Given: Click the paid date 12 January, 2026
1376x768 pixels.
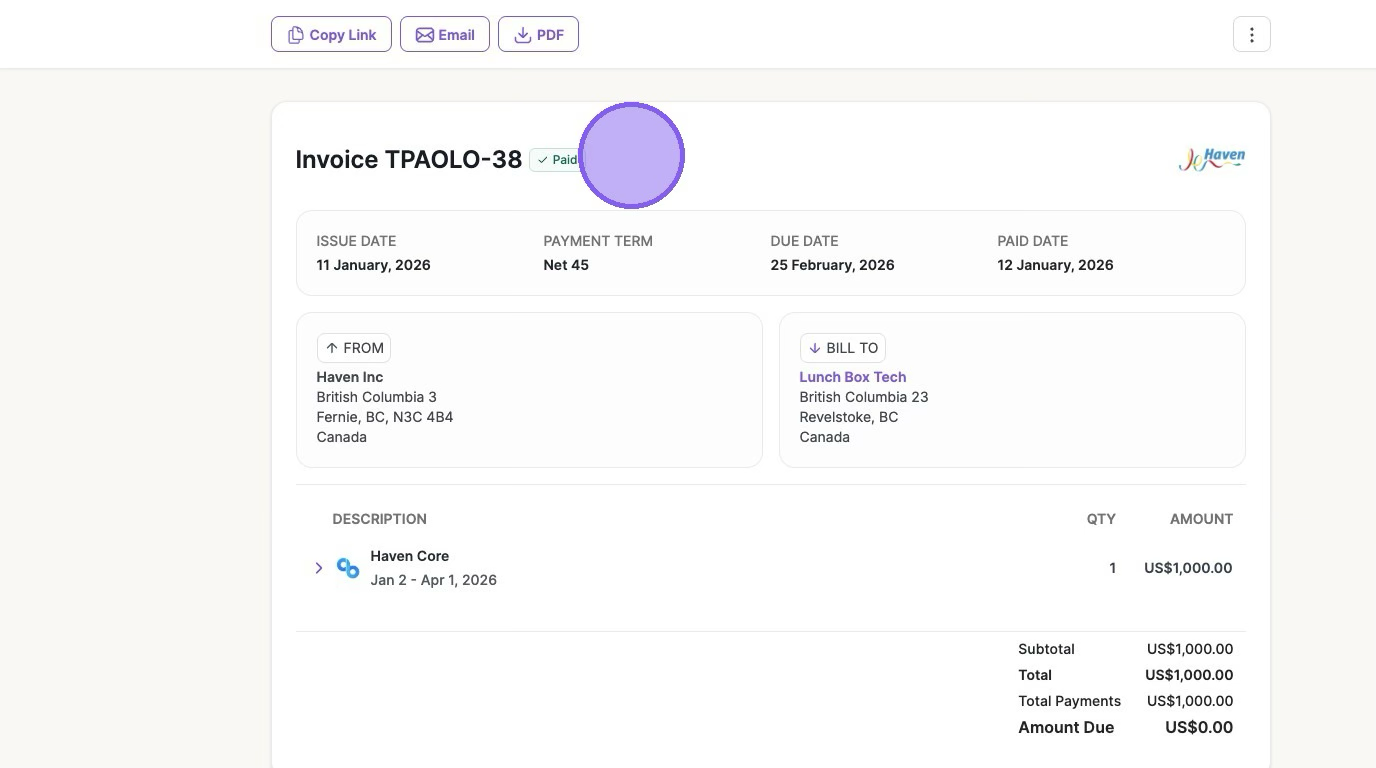Looking at the screenshot, I should 1055,265.
